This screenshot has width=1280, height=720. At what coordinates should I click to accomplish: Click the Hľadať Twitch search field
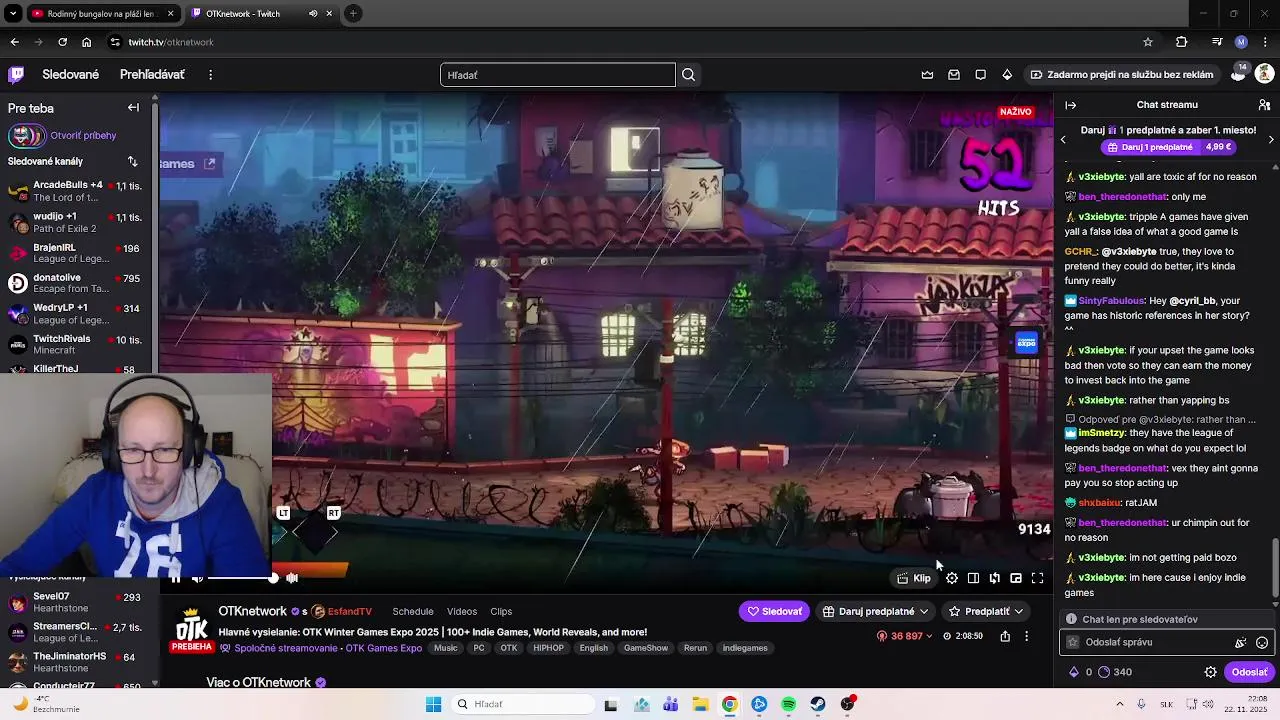558,75
